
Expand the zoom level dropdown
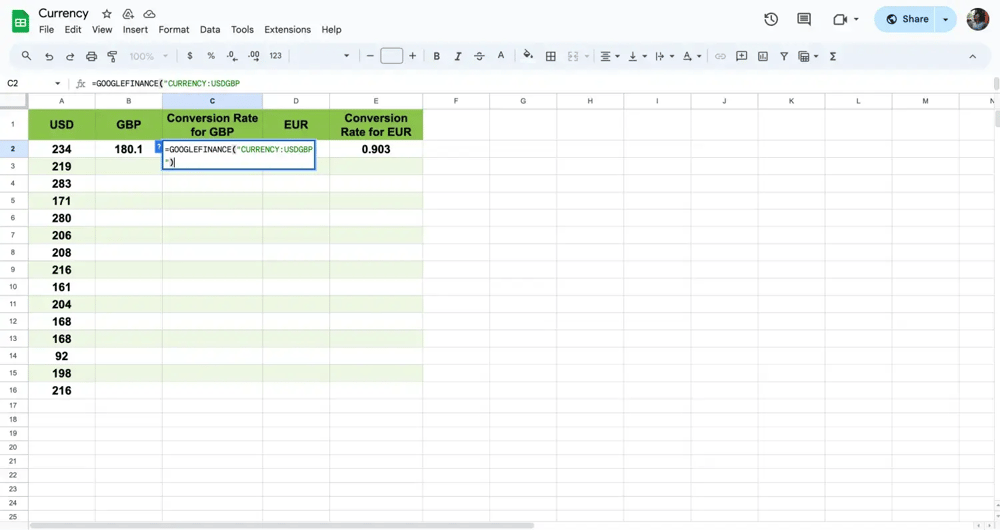click(149, 56)
